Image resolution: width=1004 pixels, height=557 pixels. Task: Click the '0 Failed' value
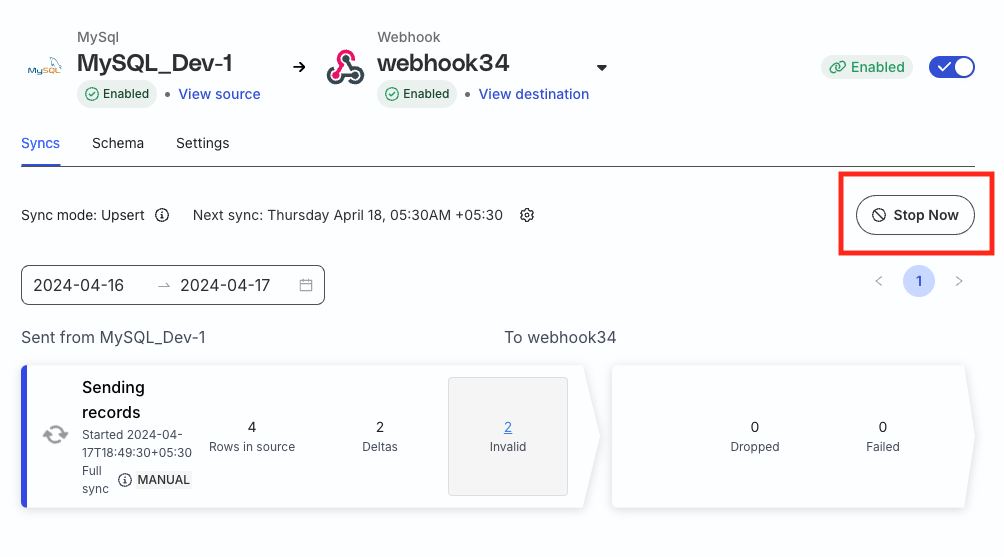(882, 436)
